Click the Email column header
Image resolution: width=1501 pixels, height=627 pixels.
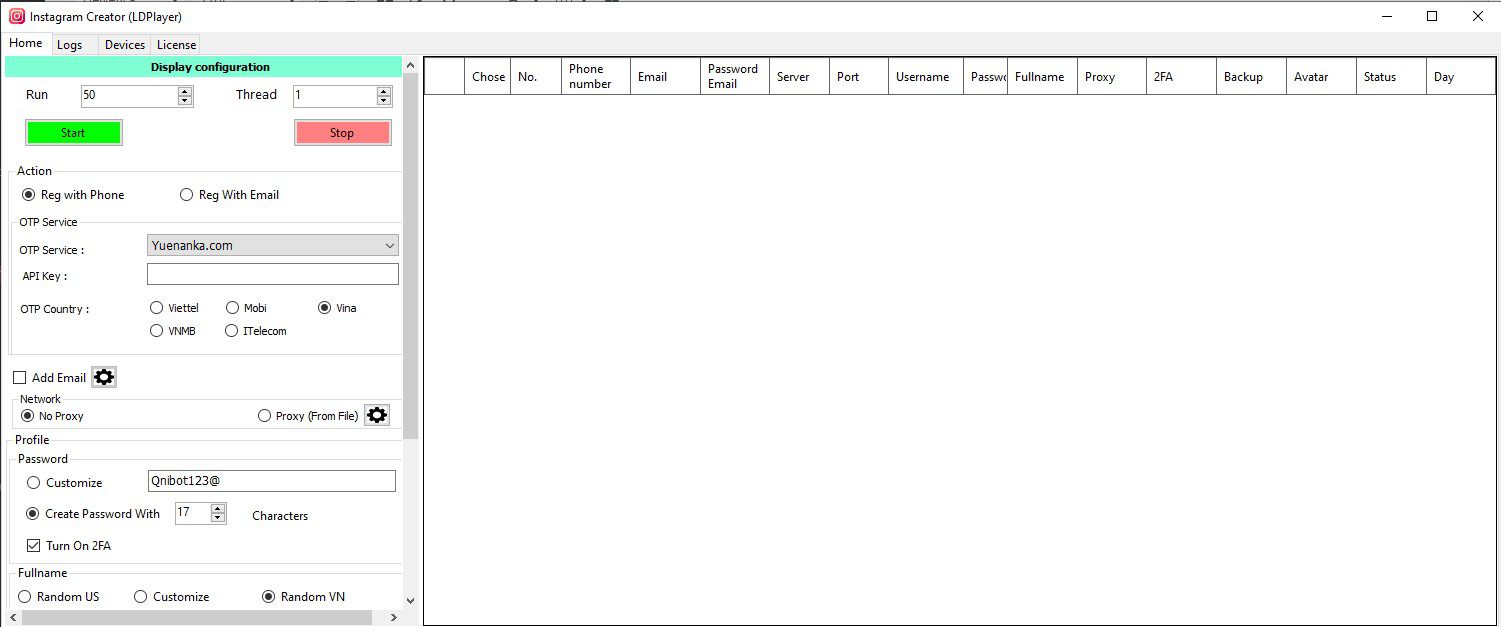point(665,77)
